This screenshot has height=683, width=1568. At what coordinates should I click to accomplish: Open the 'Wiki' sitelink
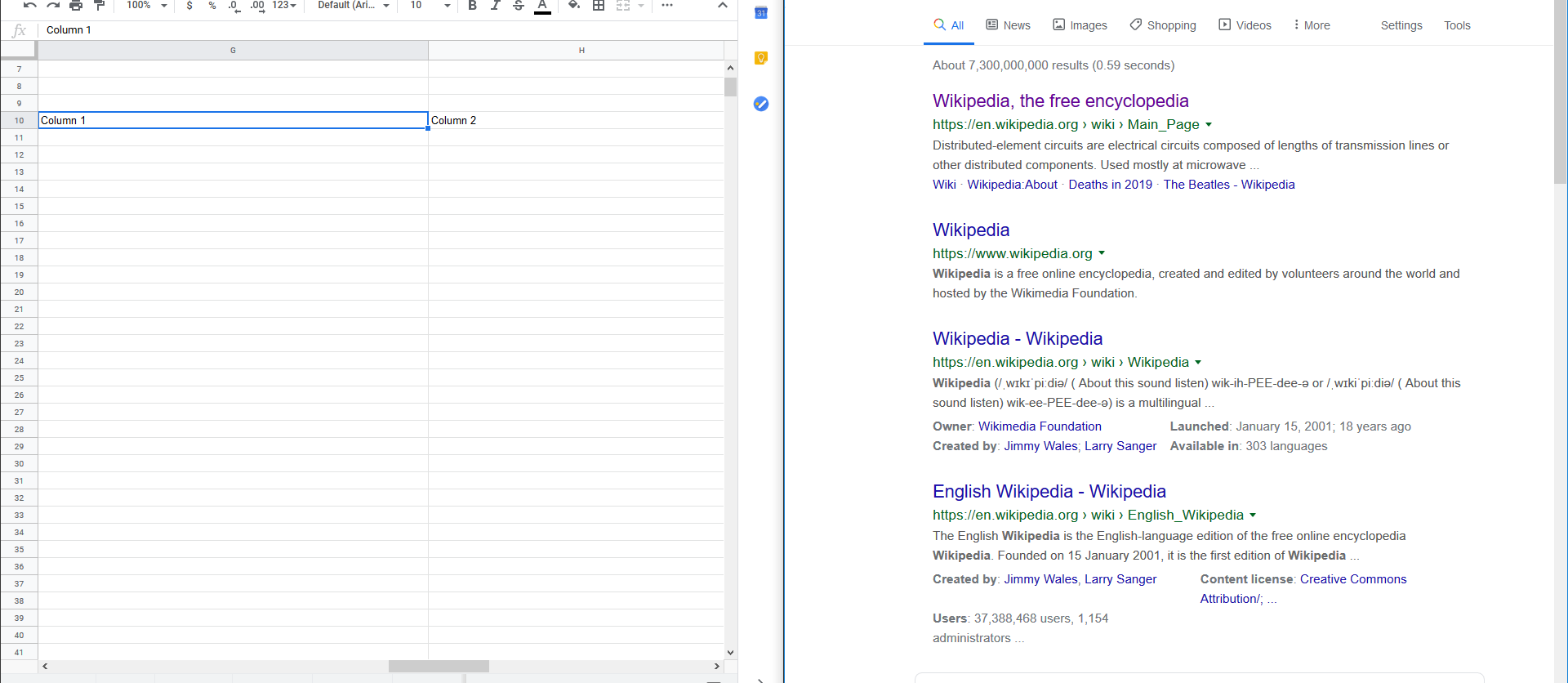pos(944,185)
